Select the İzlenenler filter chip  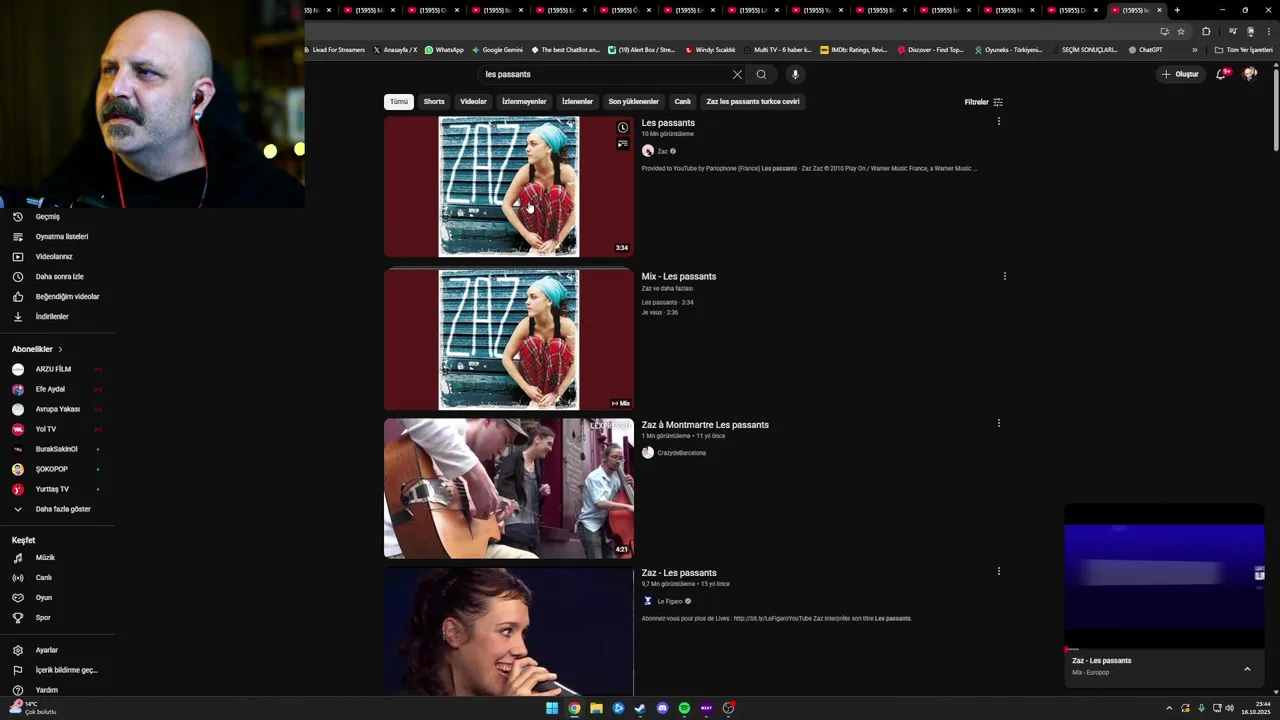pos(577,102)
